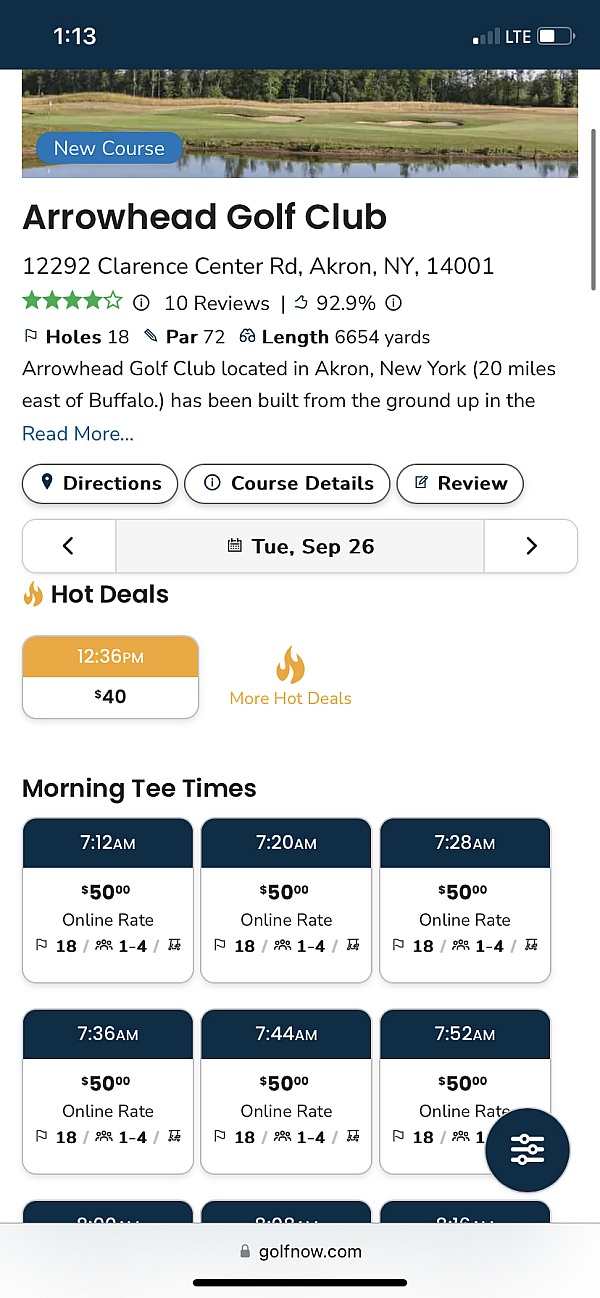The image size is (600, 1298).
Task: Click the green star rating
Action: pos(72,301)
